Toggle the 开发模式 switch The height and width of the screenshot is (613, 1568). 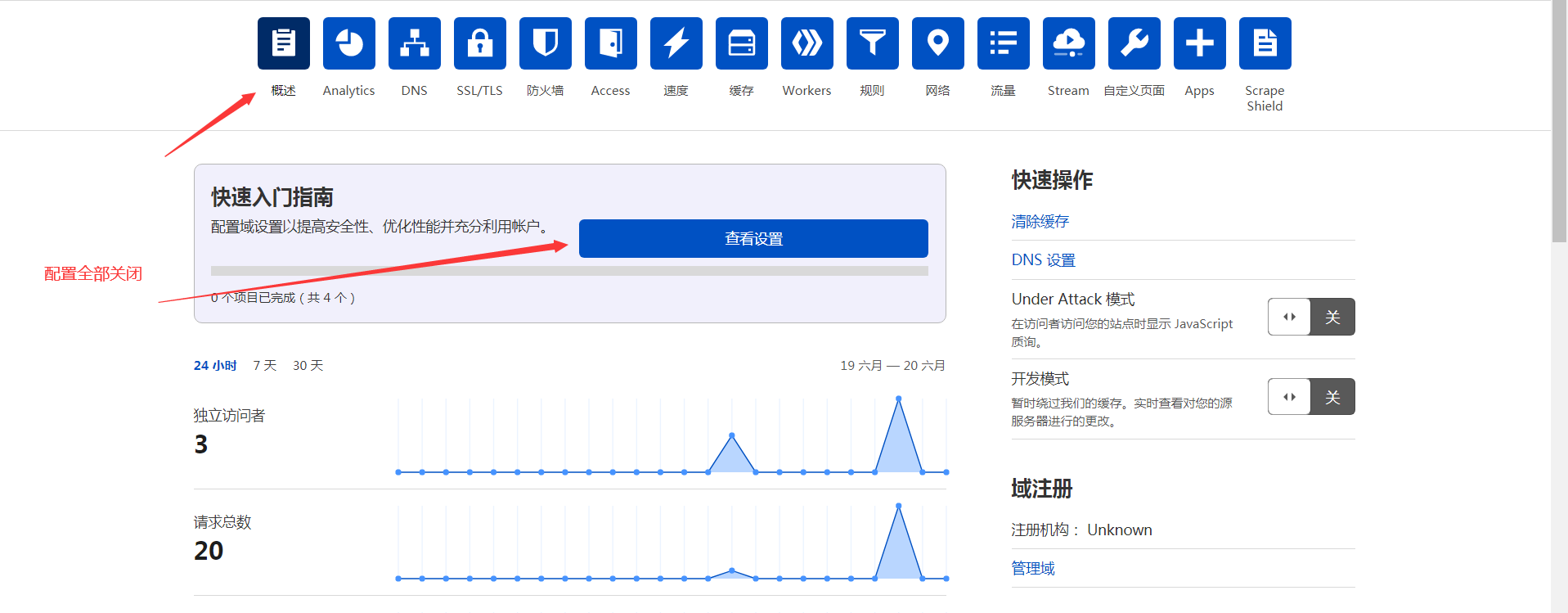1311,397
